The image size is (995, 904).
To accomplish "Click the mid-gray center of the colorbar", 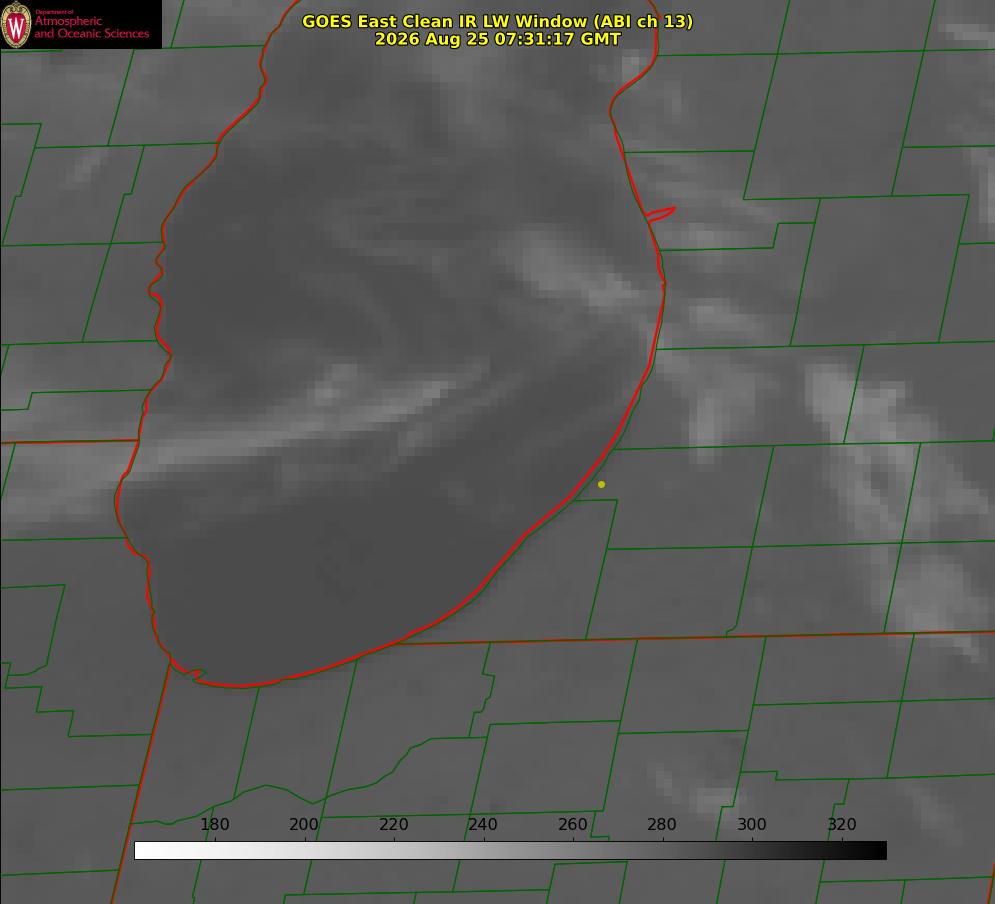I will click(x=510, y=851).
